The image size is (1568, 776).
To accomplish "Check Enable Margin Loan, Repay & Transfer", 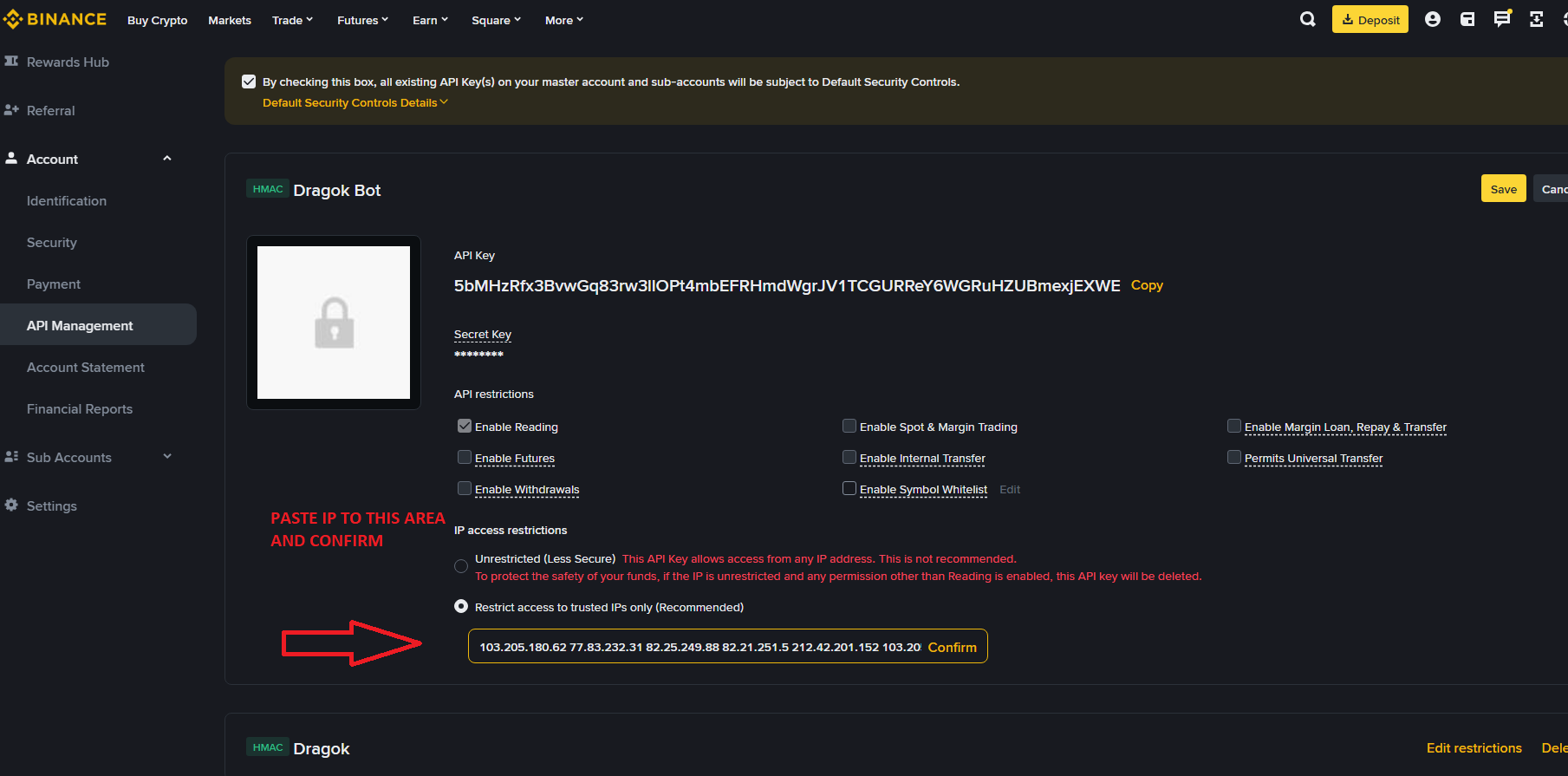I will pyautogui.click(x=1234, y=426).
